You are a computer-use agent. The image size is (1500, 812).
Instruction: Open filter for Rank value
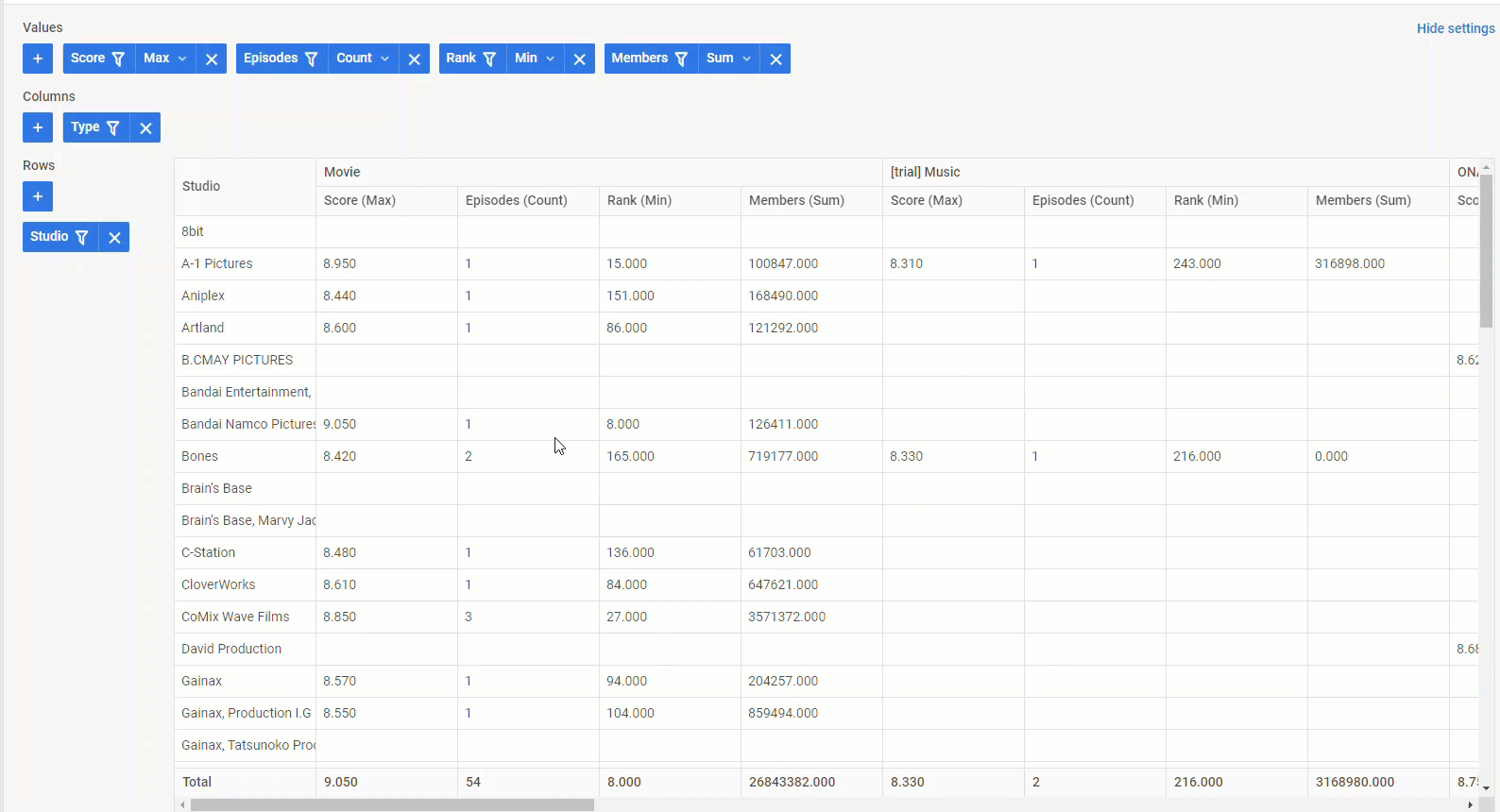(x=489, y=59)
